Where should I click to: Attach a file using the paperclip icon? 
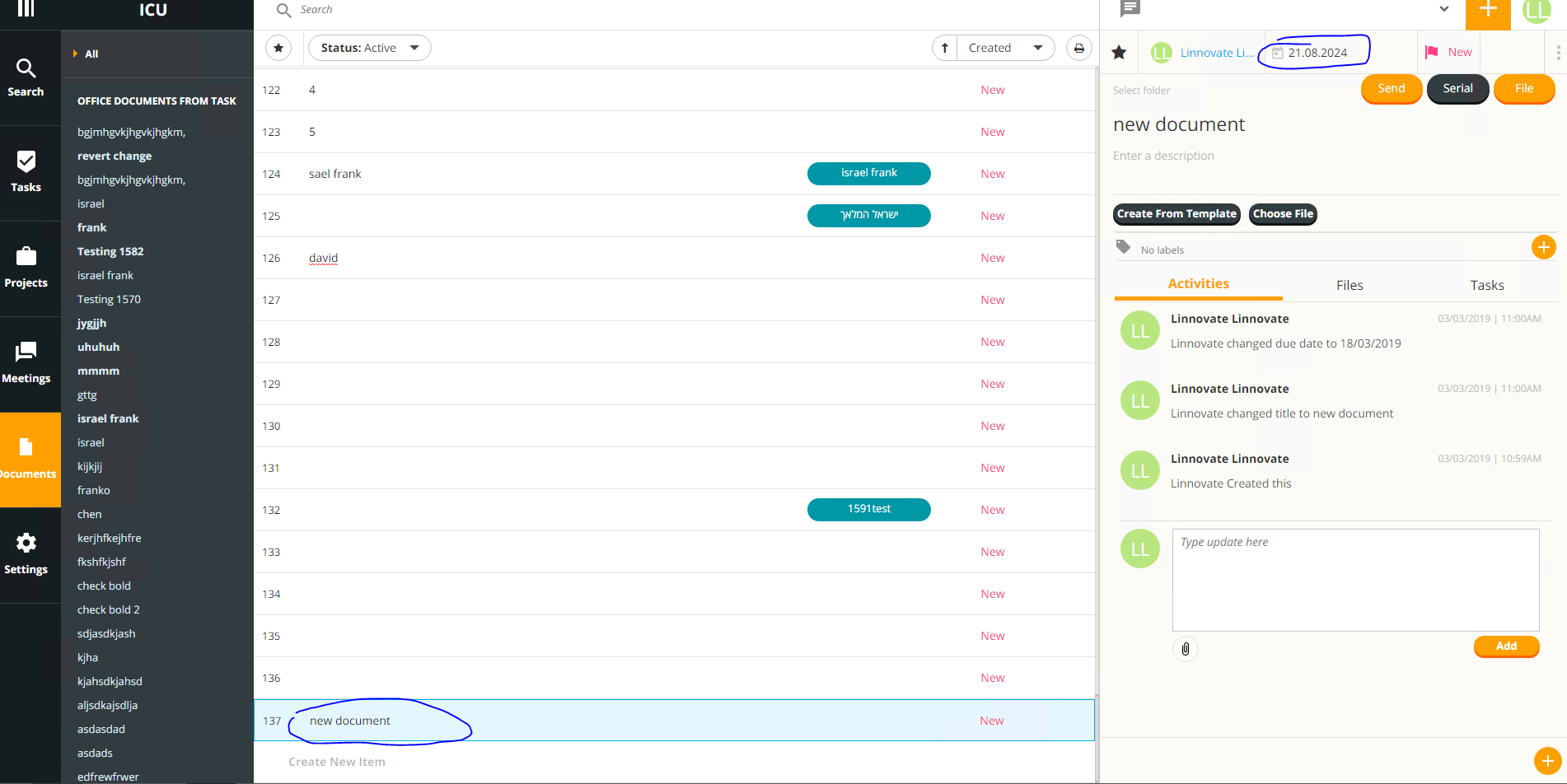[1186, 649]
